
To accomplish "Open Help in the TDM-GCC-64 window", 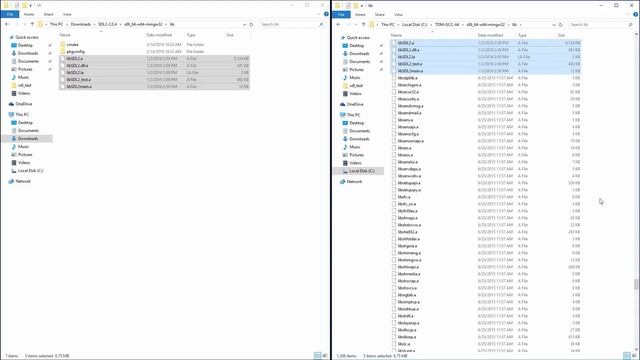I will click(x=636, y=14).
